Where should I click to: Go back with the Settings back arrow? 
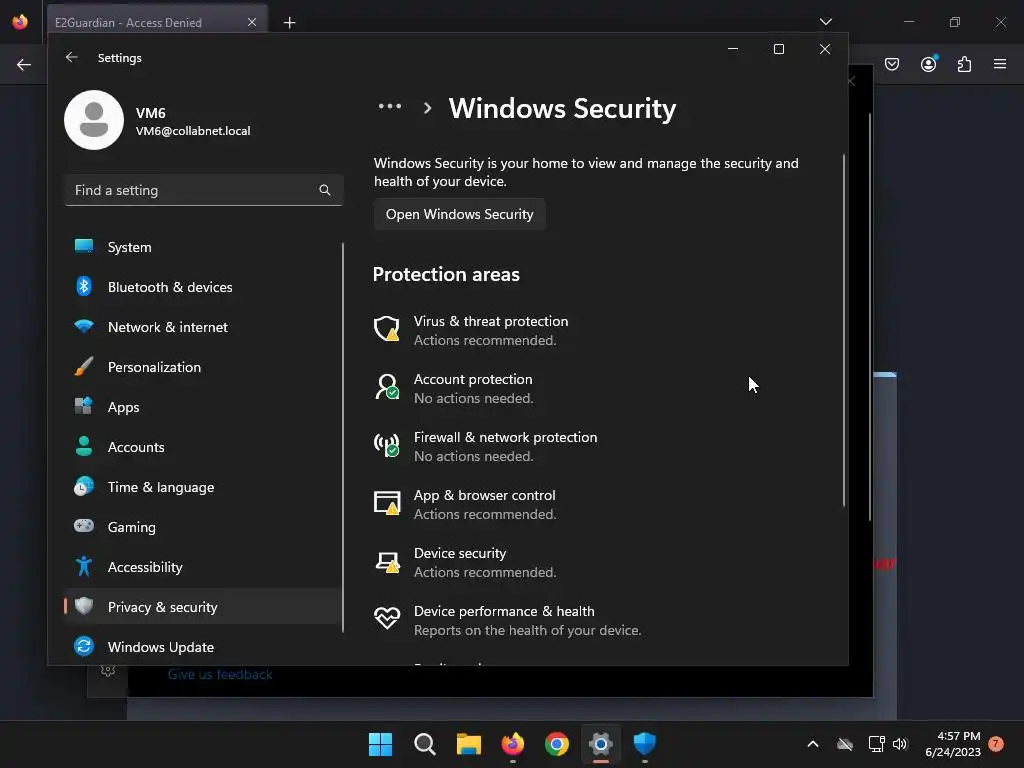72,57
